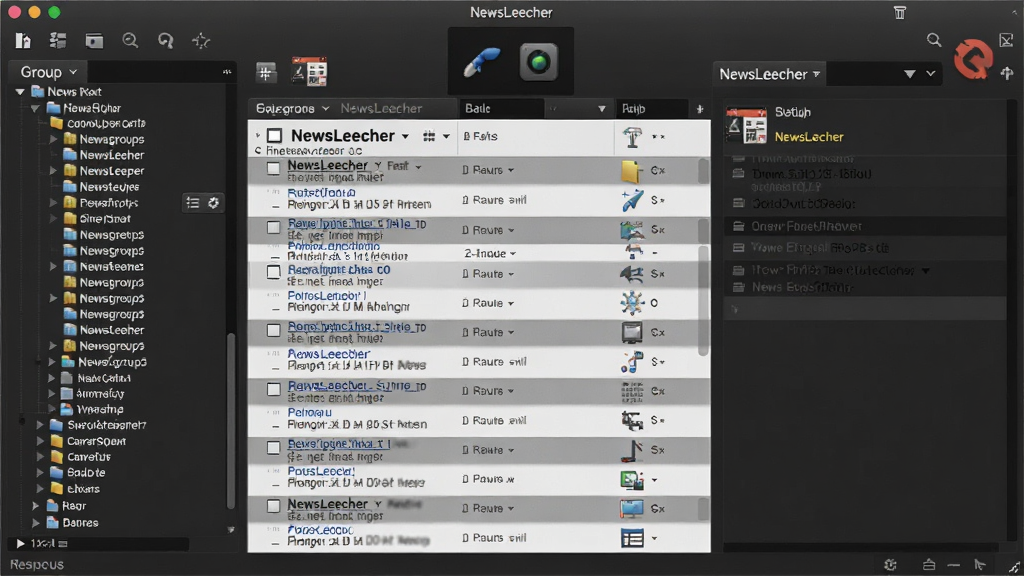Click the list icon beside Pewsfrotjs row

193,203
